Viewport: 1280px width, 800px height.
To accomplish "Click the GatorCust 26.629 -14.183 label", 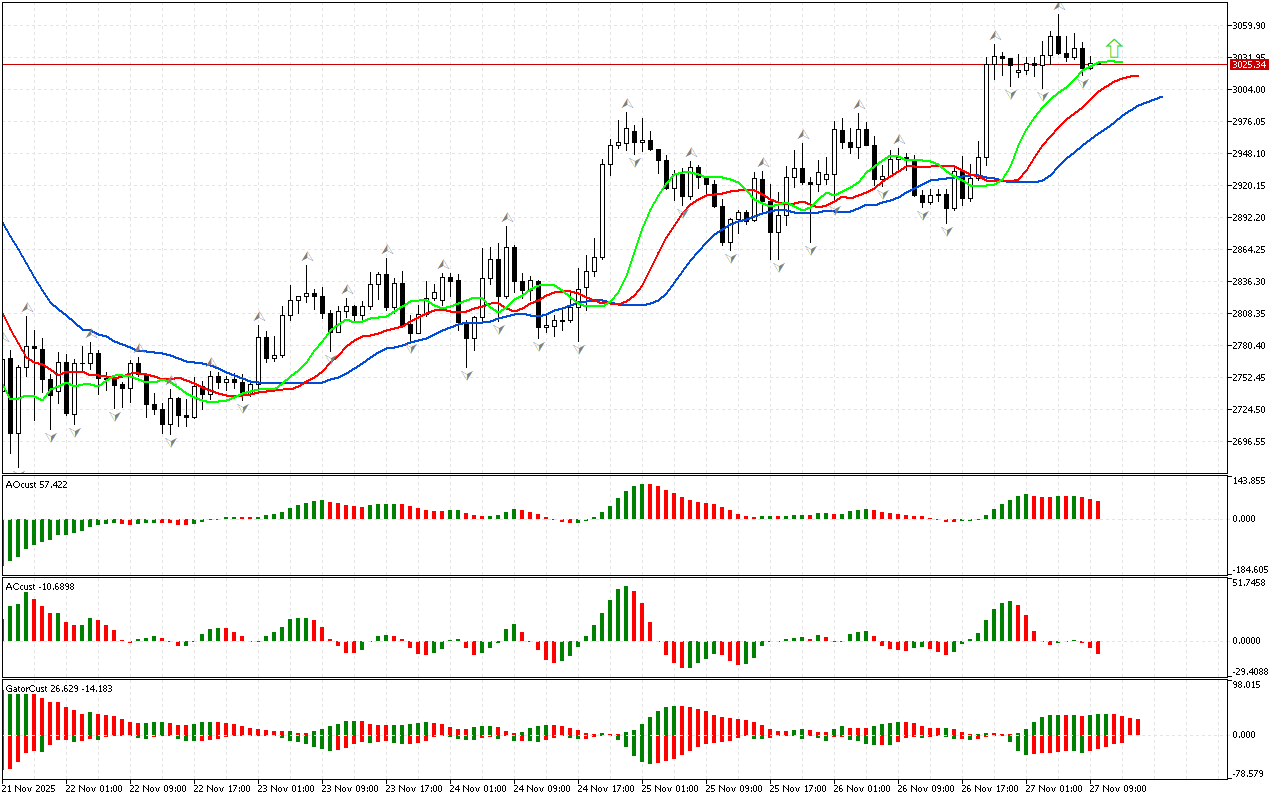I will [57, 688].
